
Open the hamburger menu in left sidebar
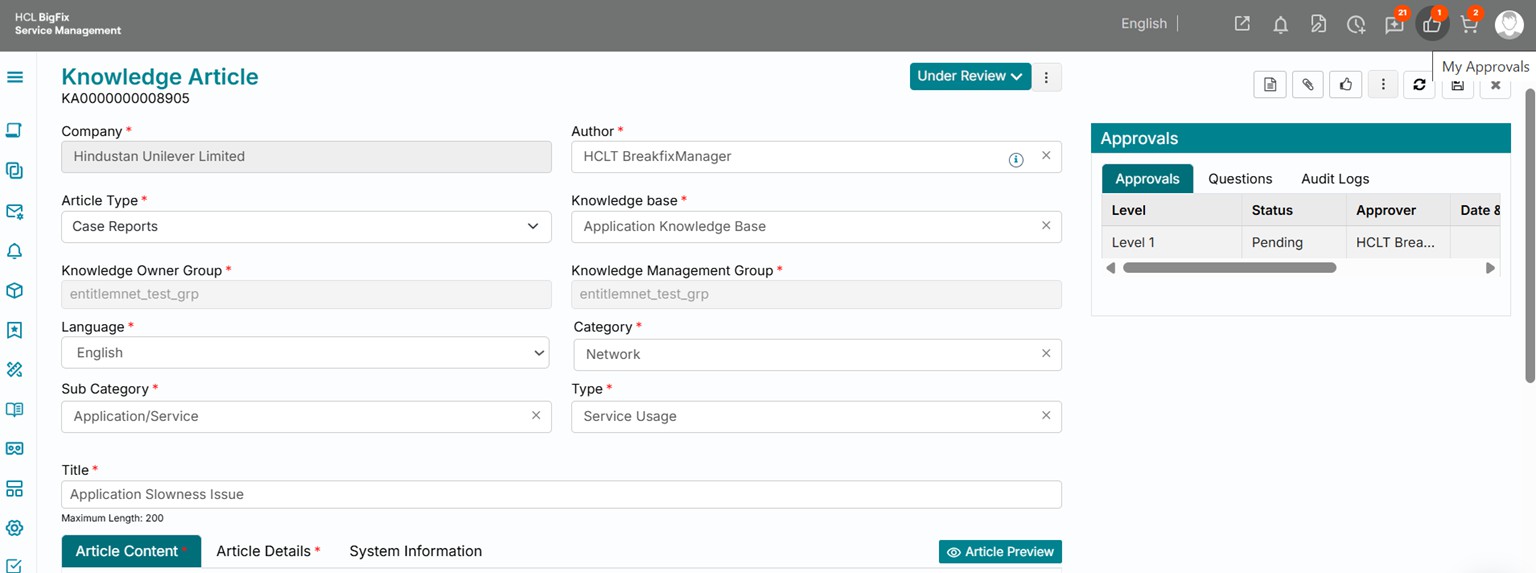tap(15, 77)
